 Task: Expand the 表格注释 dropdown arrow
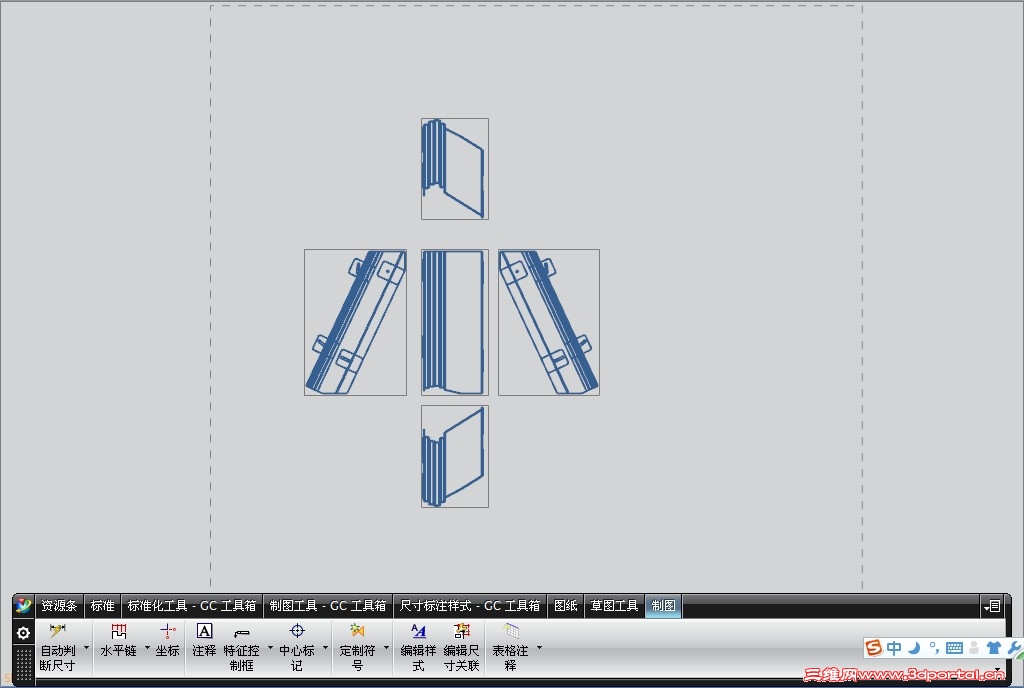tap(539, 648)
